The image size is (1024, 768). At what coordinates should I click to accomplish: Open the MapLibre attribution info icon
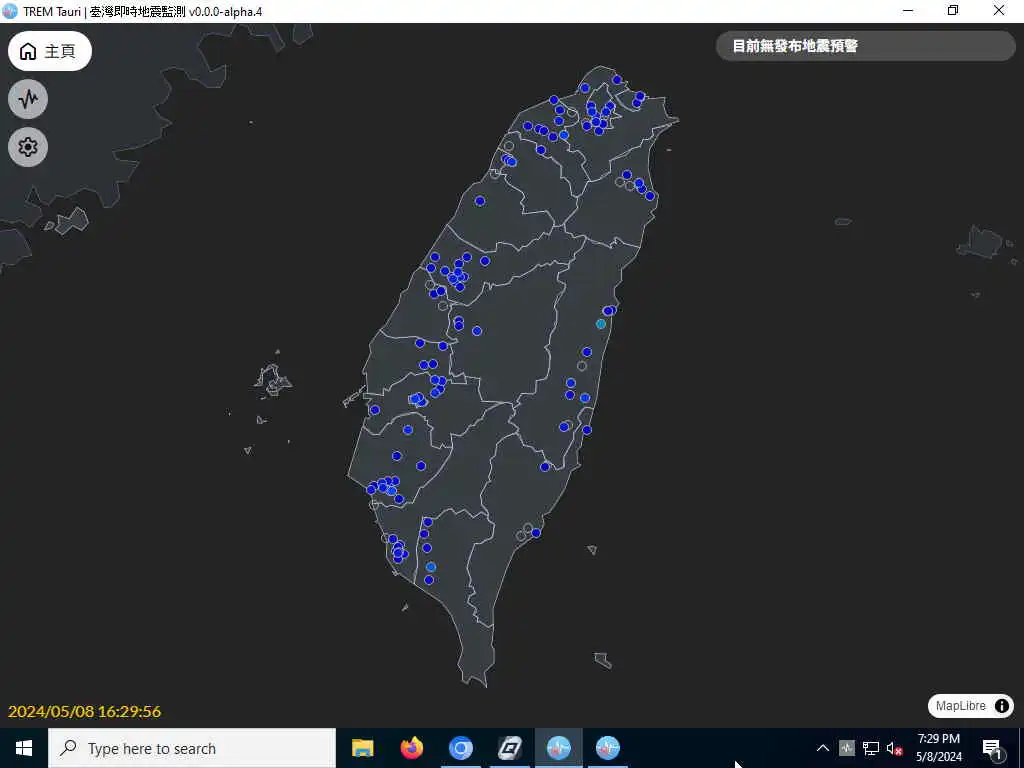click(1001, 706)
